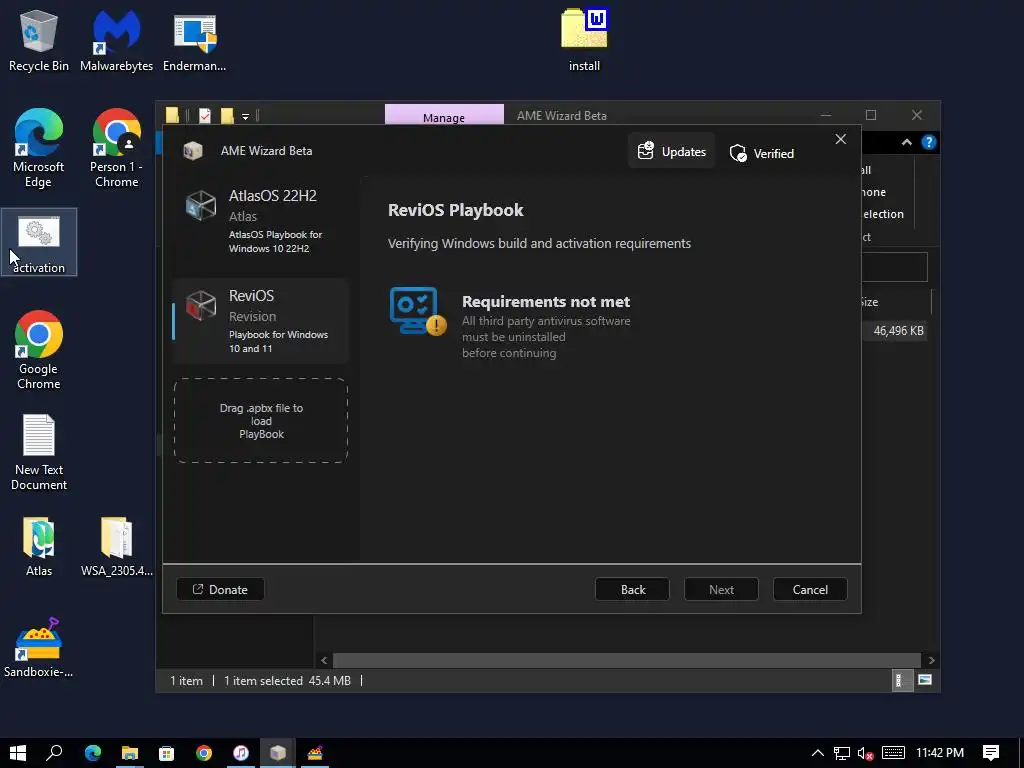Open the quick access toolbar dropdown
1024x768 pixels.
246,117
